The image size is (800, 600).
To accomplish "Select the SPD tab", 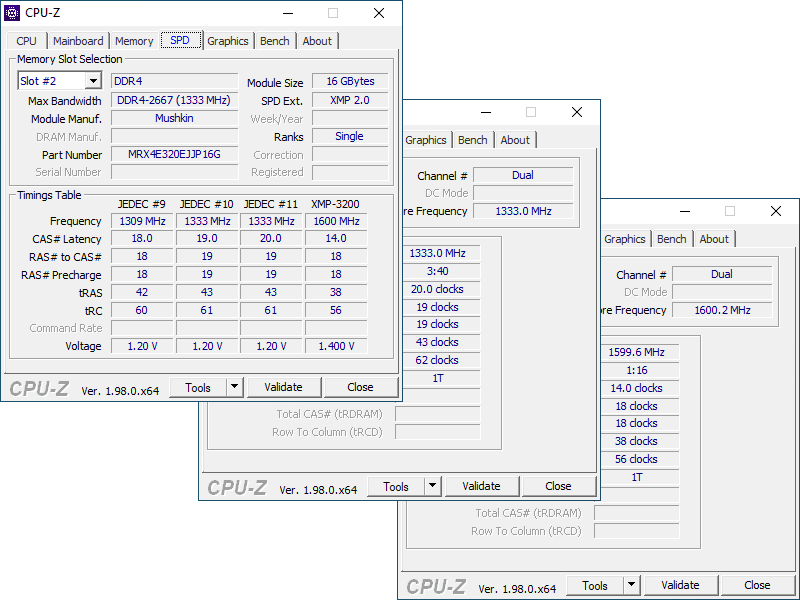I will click(180, 40).
